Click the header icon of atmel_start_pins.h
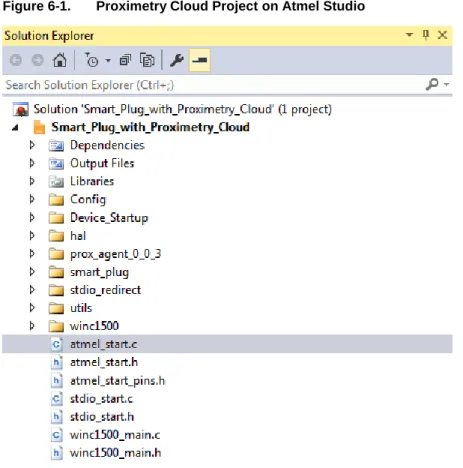 (56, 381)
